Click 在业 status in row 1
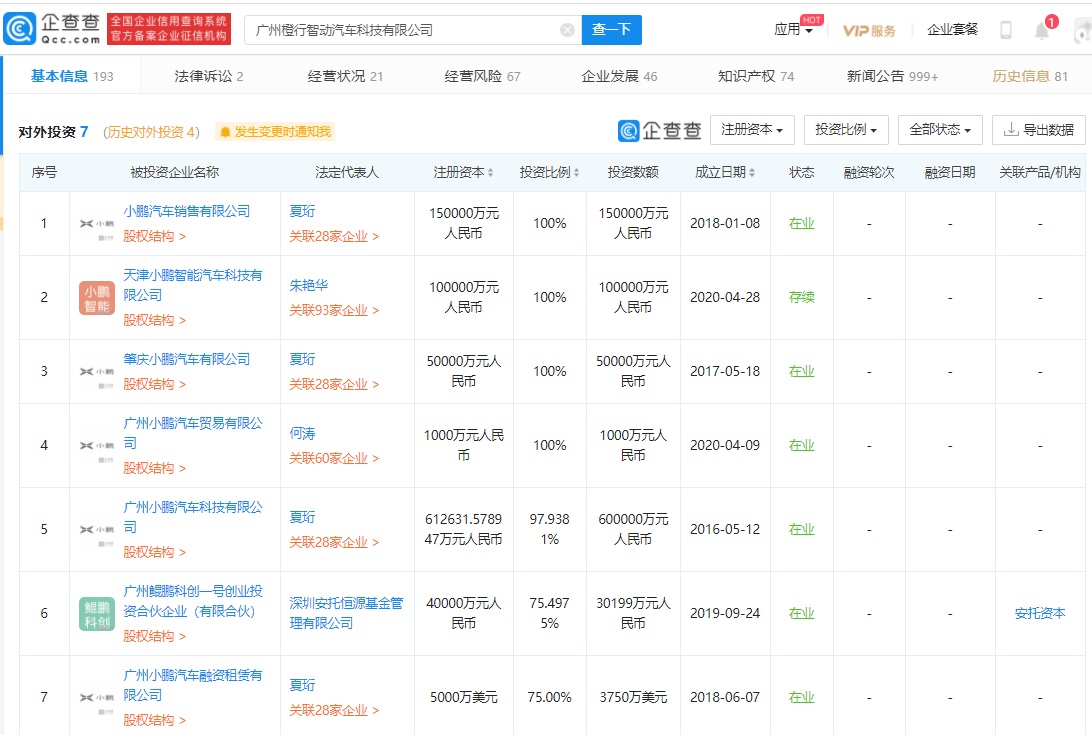 click(802, 224)
